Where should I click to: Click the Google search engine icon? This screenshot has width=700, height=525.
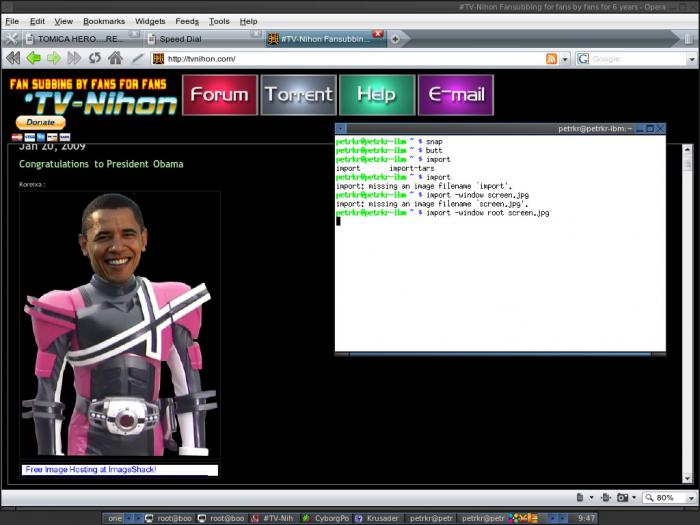coord(583,59)
